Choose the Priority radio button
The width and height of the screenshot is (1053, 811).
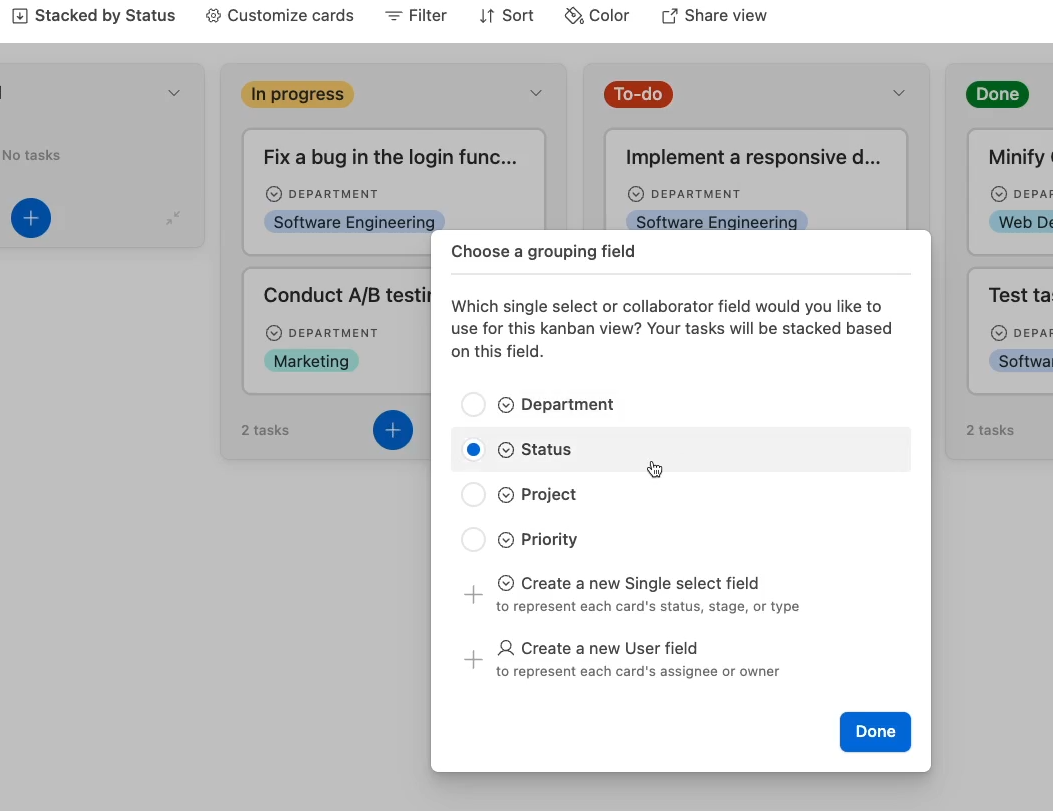pos(473,539)
